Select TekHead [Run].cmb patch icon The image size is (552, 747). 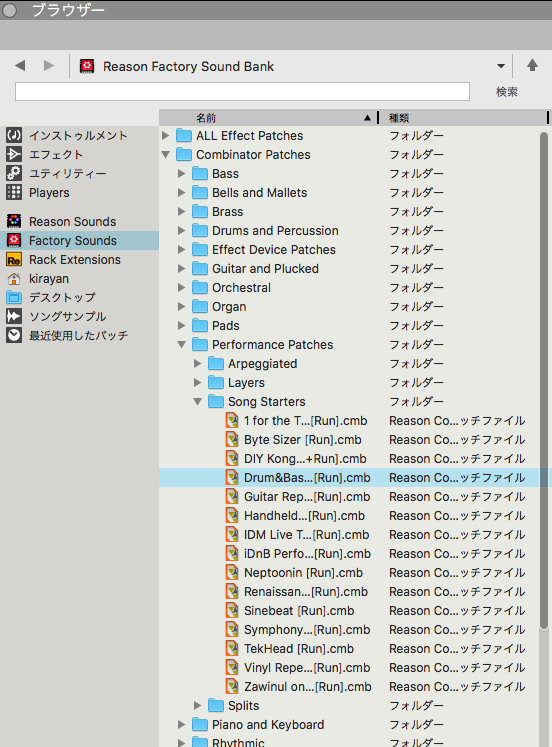(x=232, y=648)
